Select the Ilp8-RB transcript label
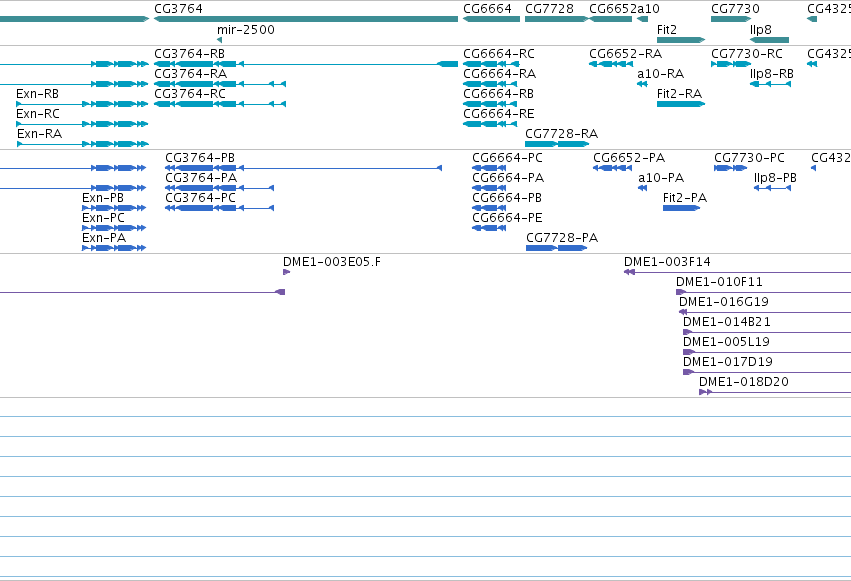 (772, 74)
